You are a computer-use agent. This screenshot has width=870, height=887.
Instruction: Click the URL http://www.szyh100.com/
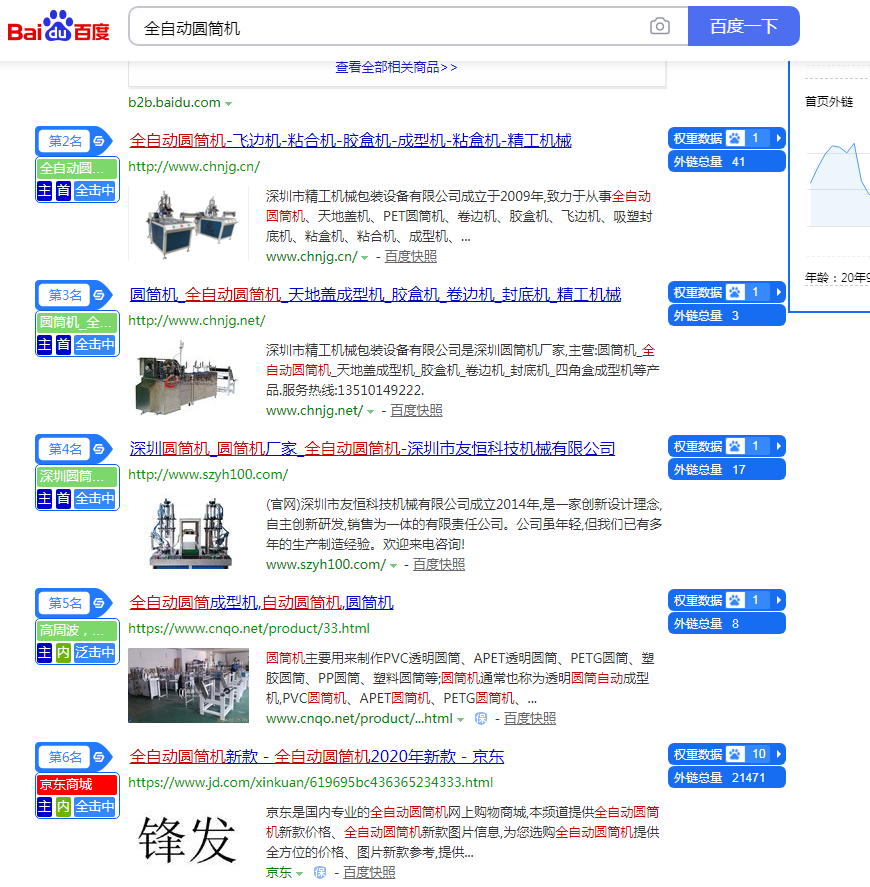pyautogui.click(x=208, y=475)
